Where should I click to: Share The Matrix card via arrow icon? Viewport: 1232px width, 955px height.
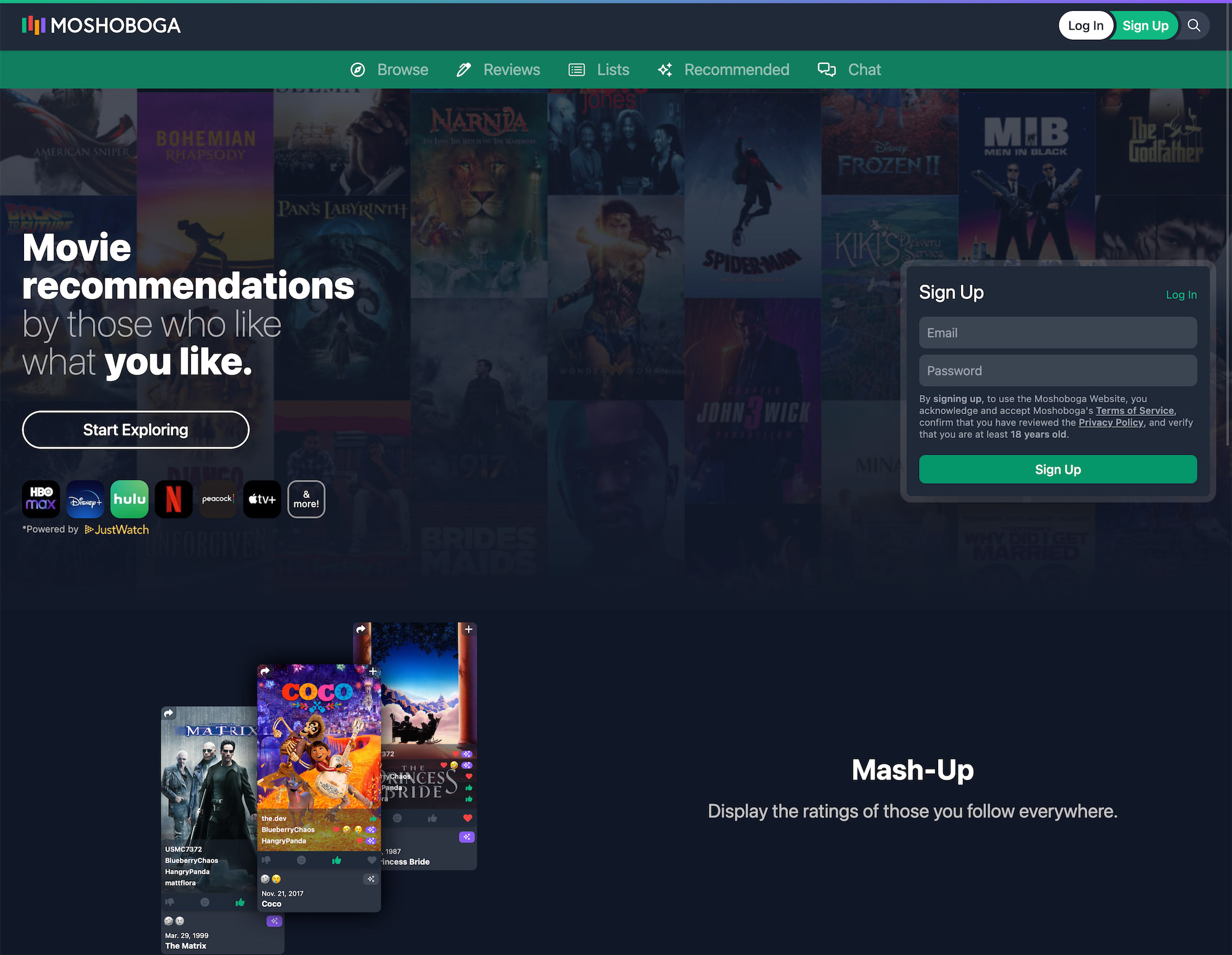[x=169, y=713]
